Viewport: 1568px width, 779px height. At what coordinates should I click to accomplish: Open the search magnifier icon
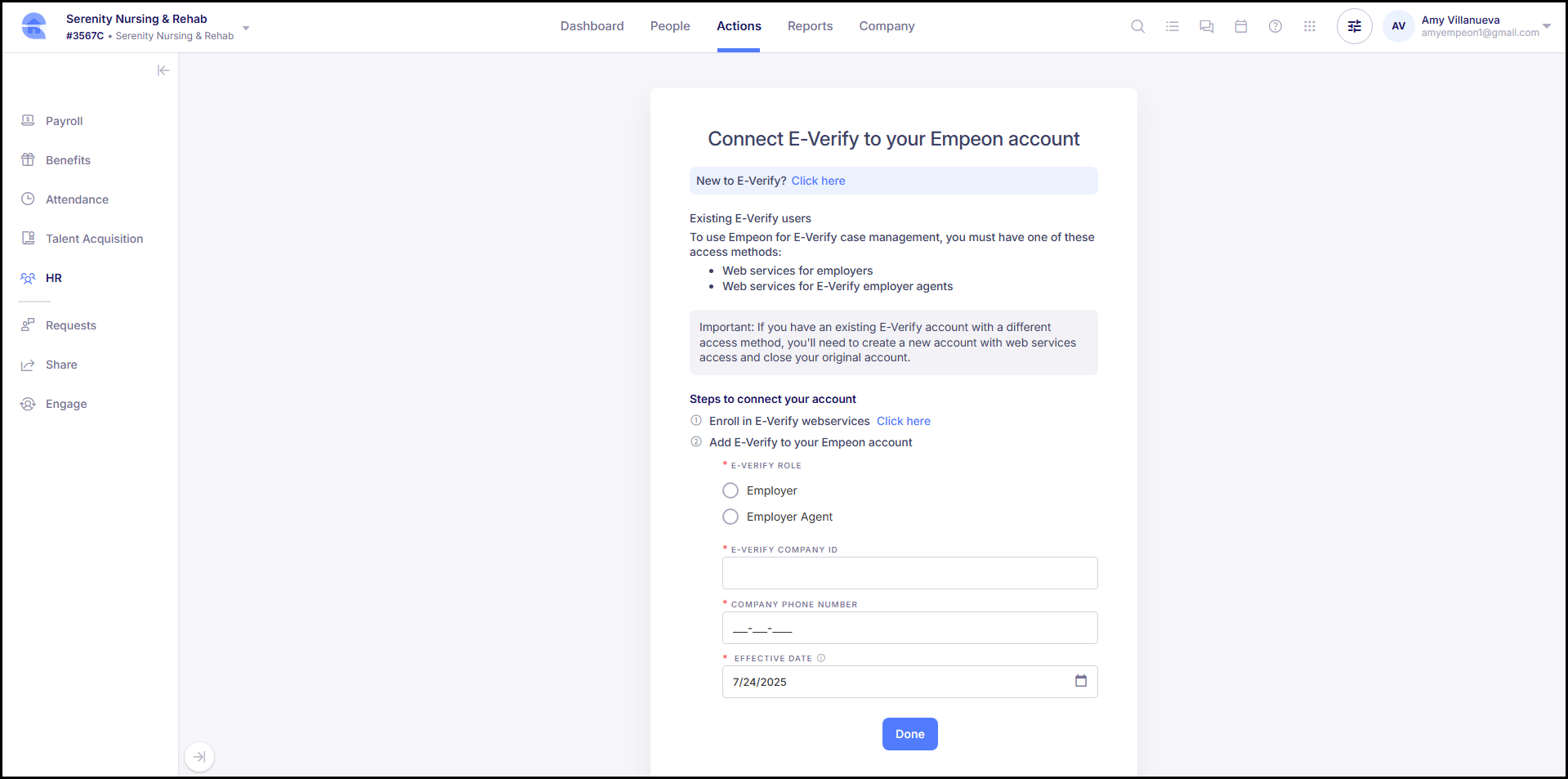tap(1137, 26)
